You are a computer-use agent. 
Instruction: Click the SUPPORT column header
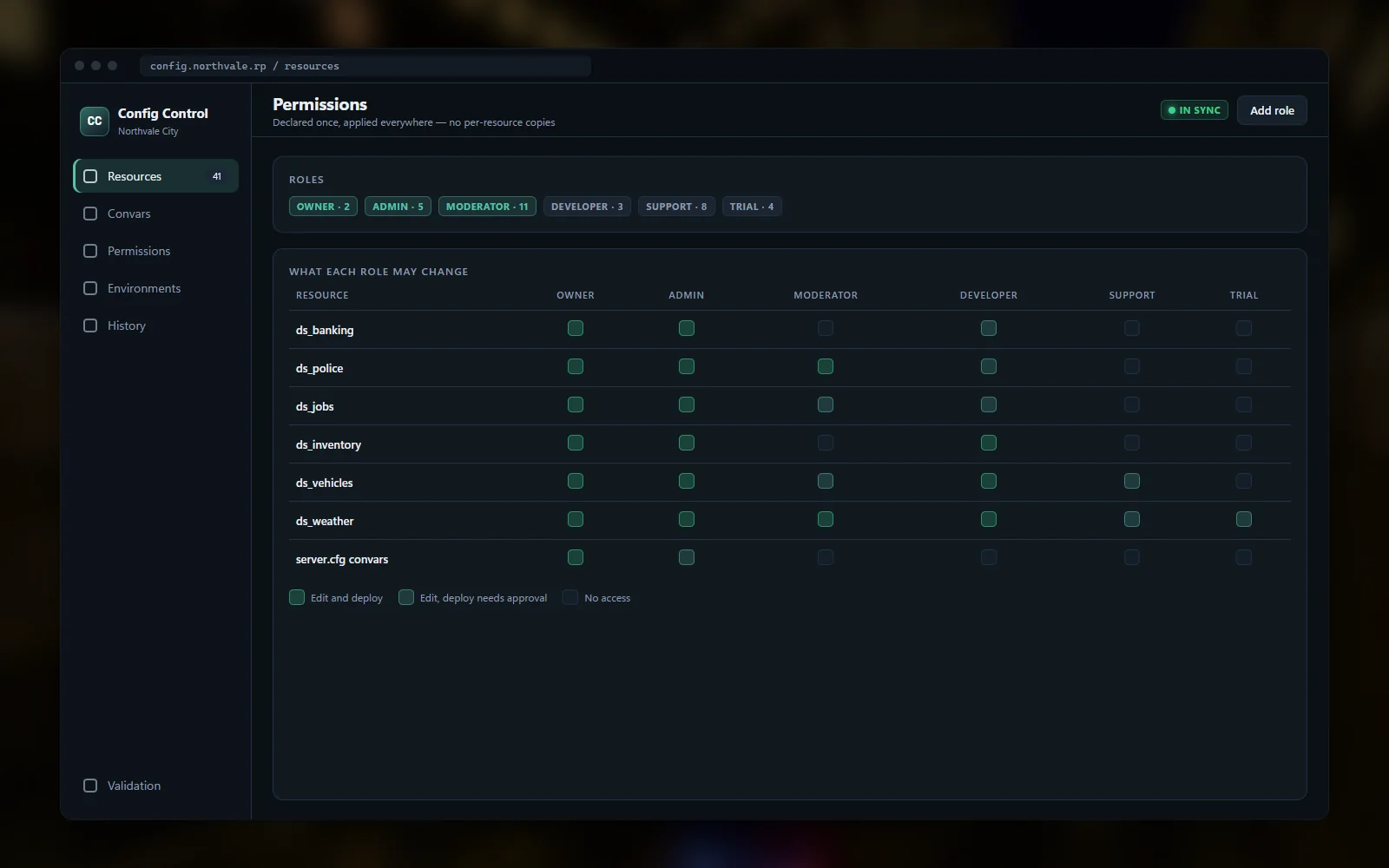point(1132,295)
